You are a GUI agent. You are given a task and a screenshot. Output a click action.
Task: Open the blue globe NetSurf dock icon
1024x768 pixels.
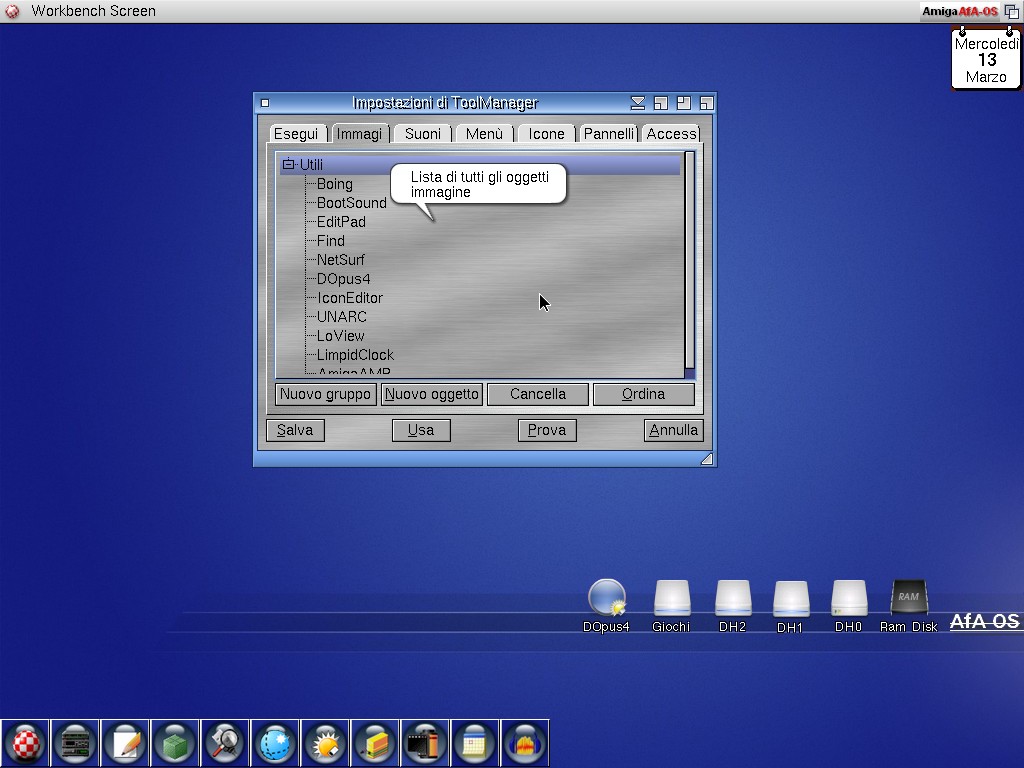coord(276,743)
